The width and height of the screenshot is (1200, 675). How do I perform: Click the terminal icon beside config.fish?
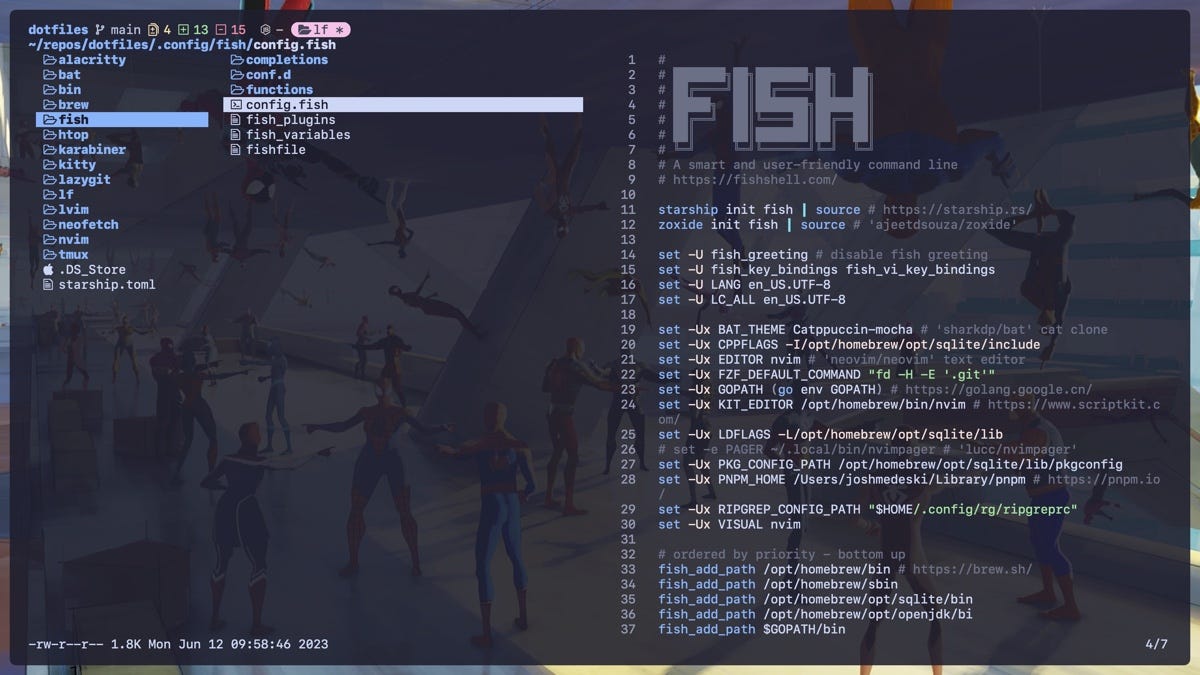tap(236, 105)
